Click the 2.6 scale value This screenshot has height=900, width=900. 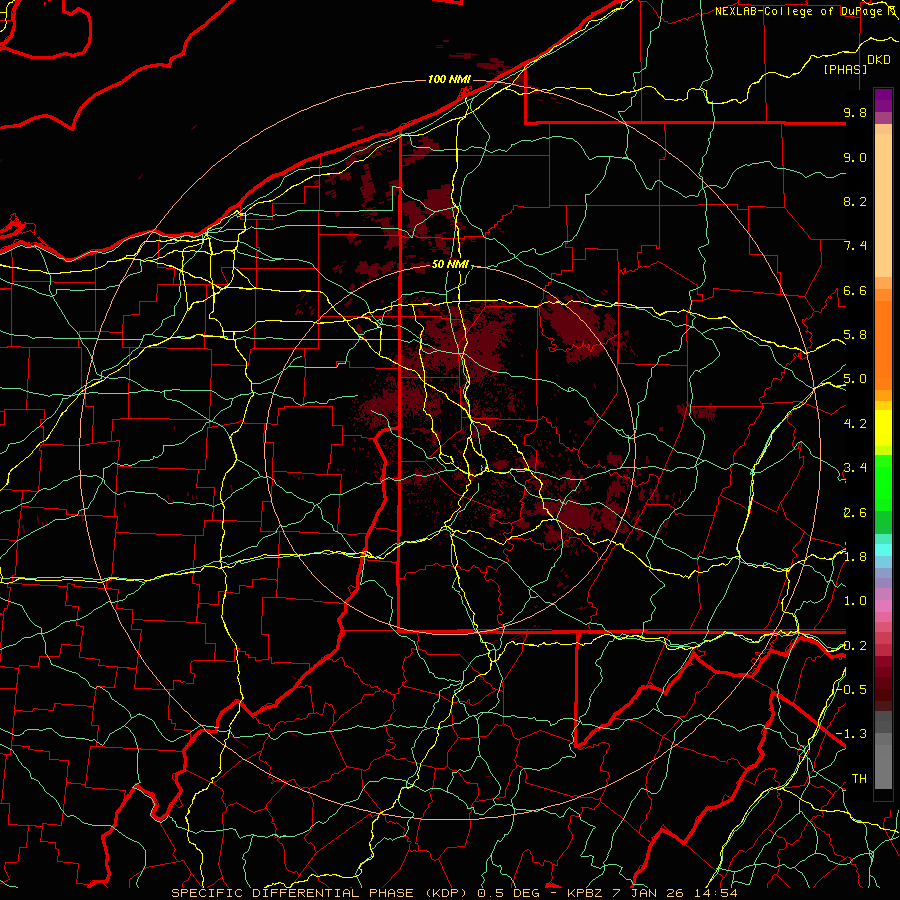(855, 512)
